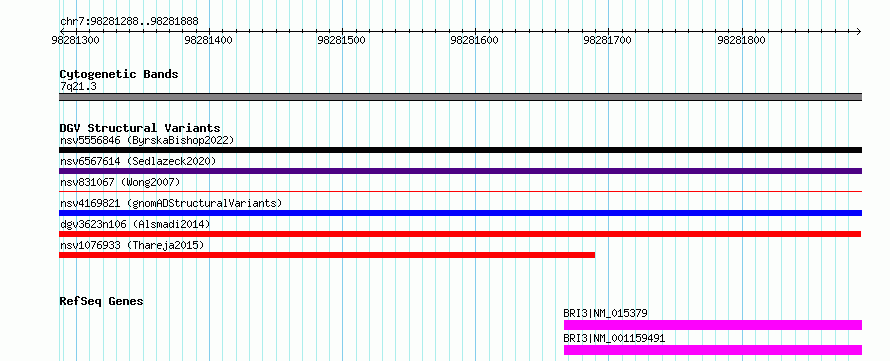Click the ruler's right arrow end

859,31
